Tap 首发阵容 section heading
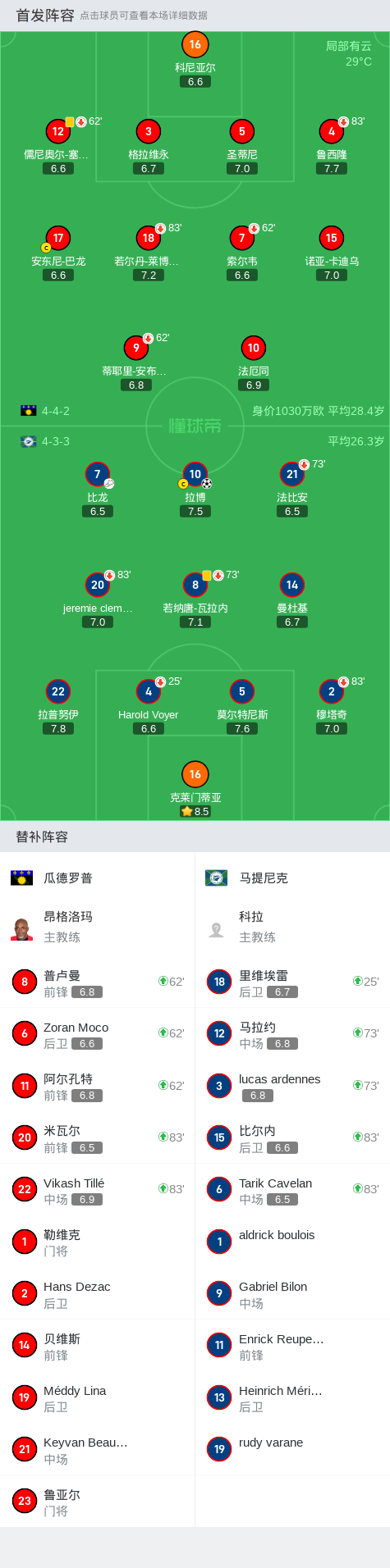This screenshot has height=1568, width=390. (45, 15)
